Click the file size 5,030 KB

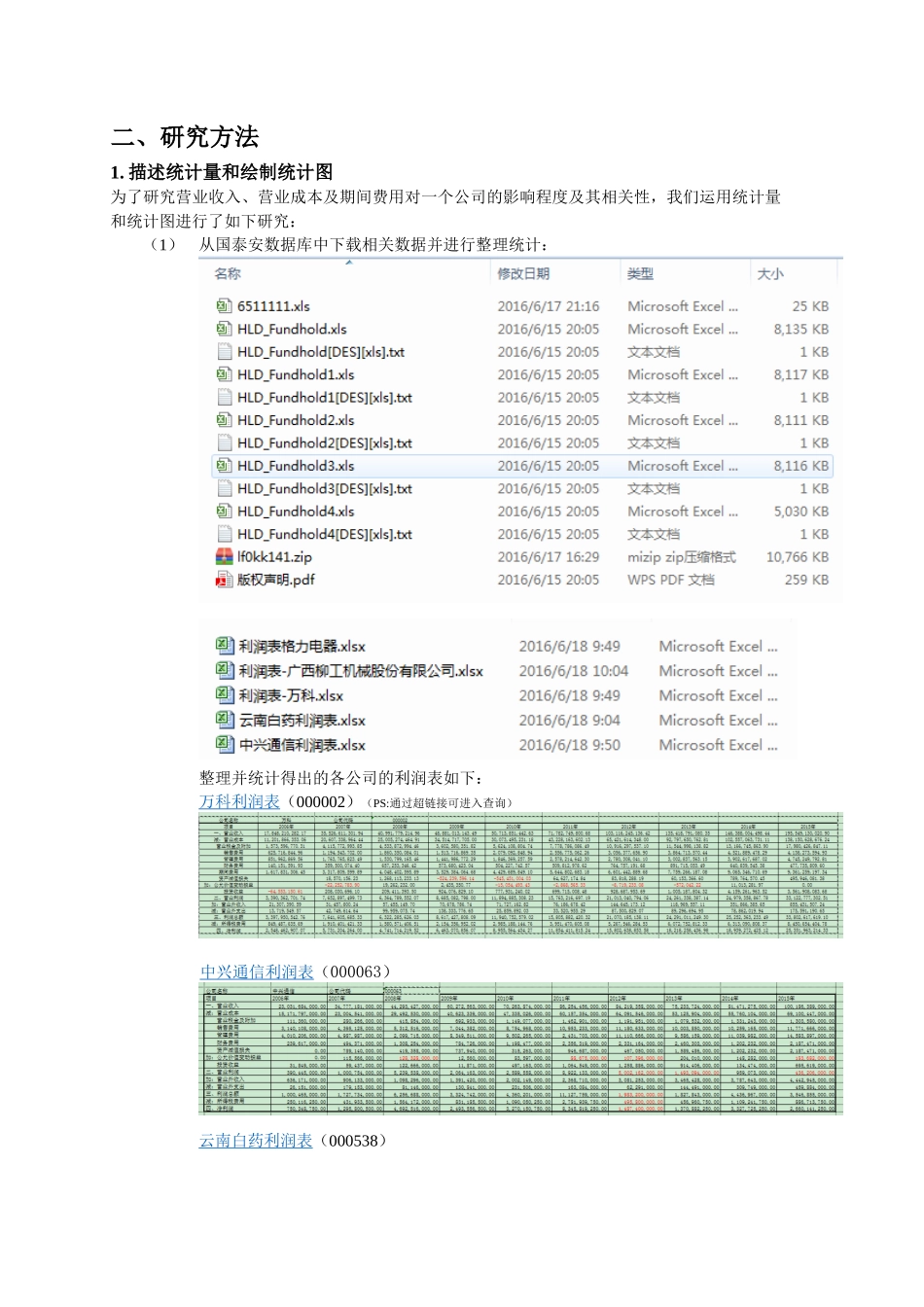(x=801, y=512)
